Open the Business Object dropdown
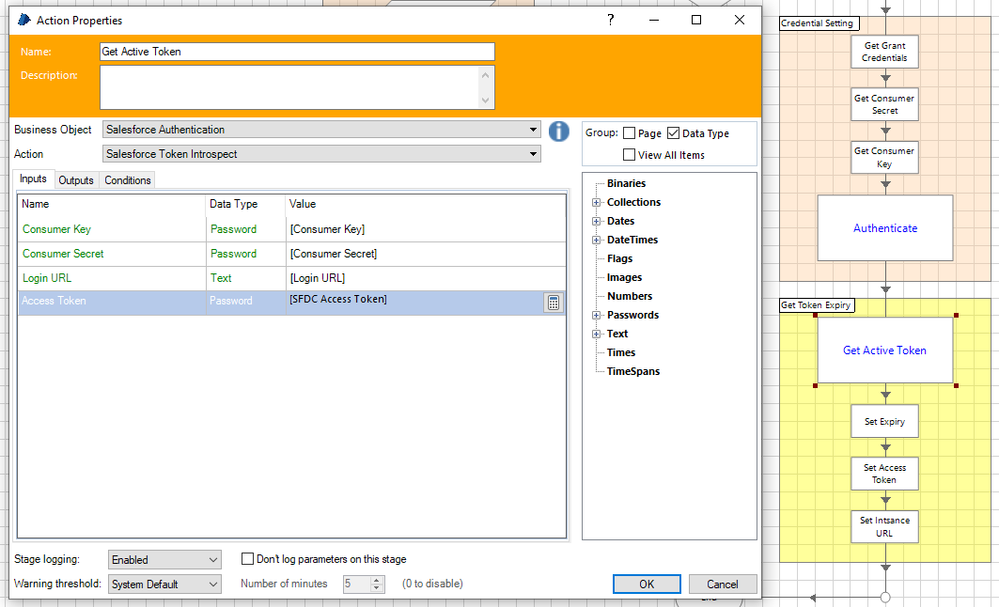Viewport: 999px width, 607px height. pos(321,130)
